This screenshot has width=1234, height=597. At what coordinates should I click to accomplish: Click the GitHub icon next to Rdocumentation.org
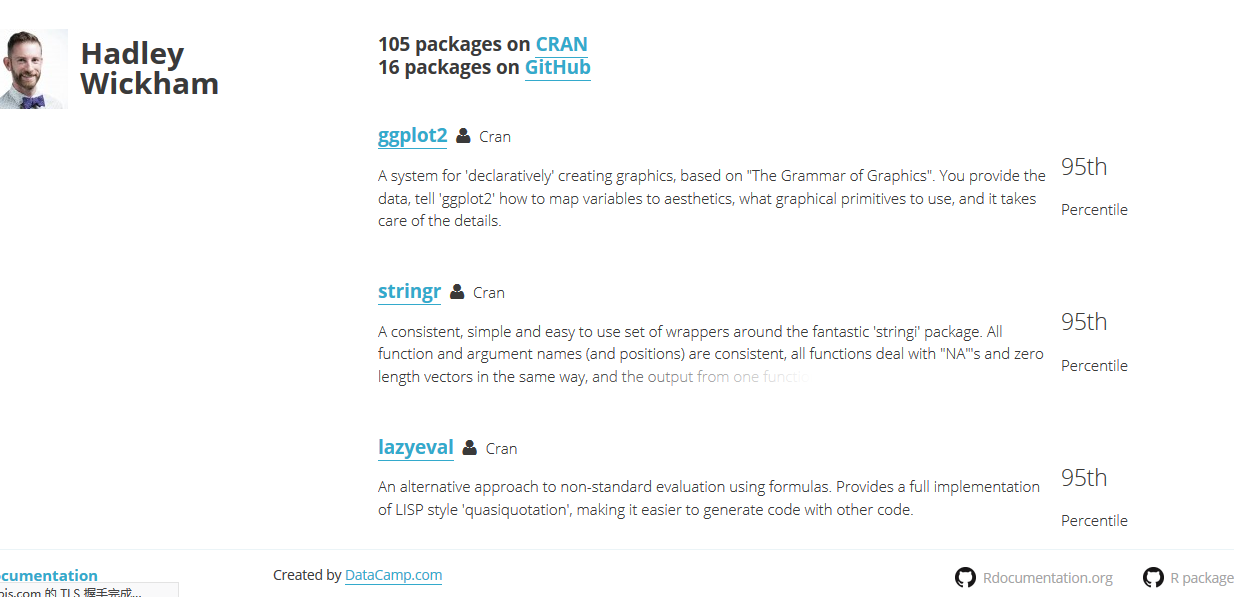[x=965, y=577]
